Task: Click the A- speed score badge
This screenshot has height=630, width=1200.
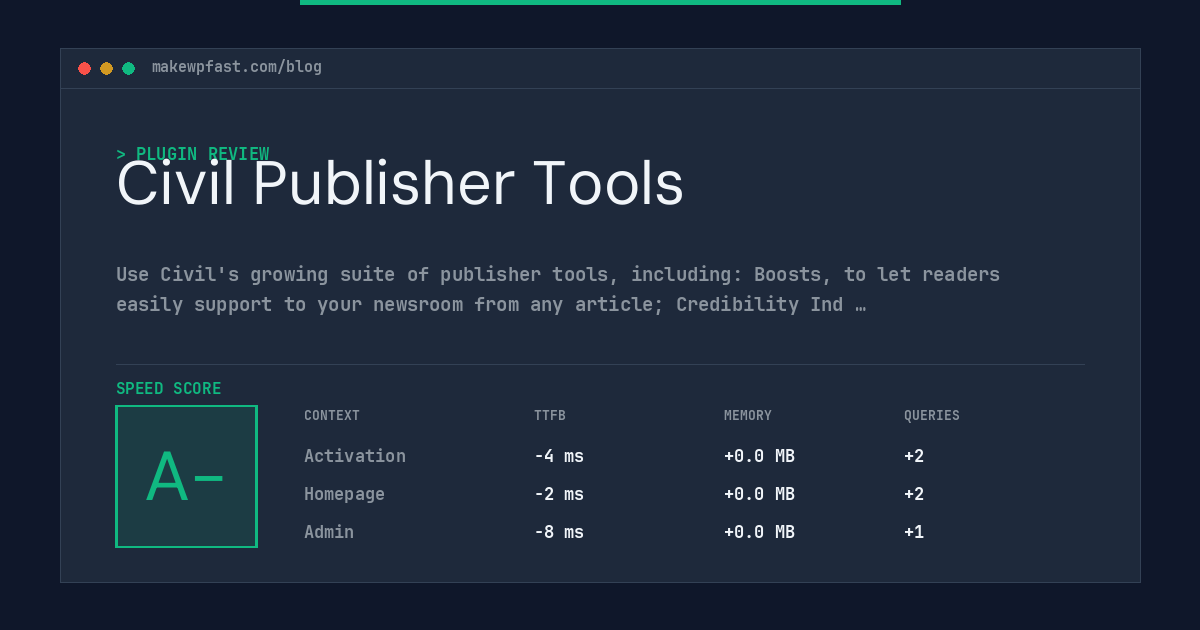Action: tap(186, 476)
